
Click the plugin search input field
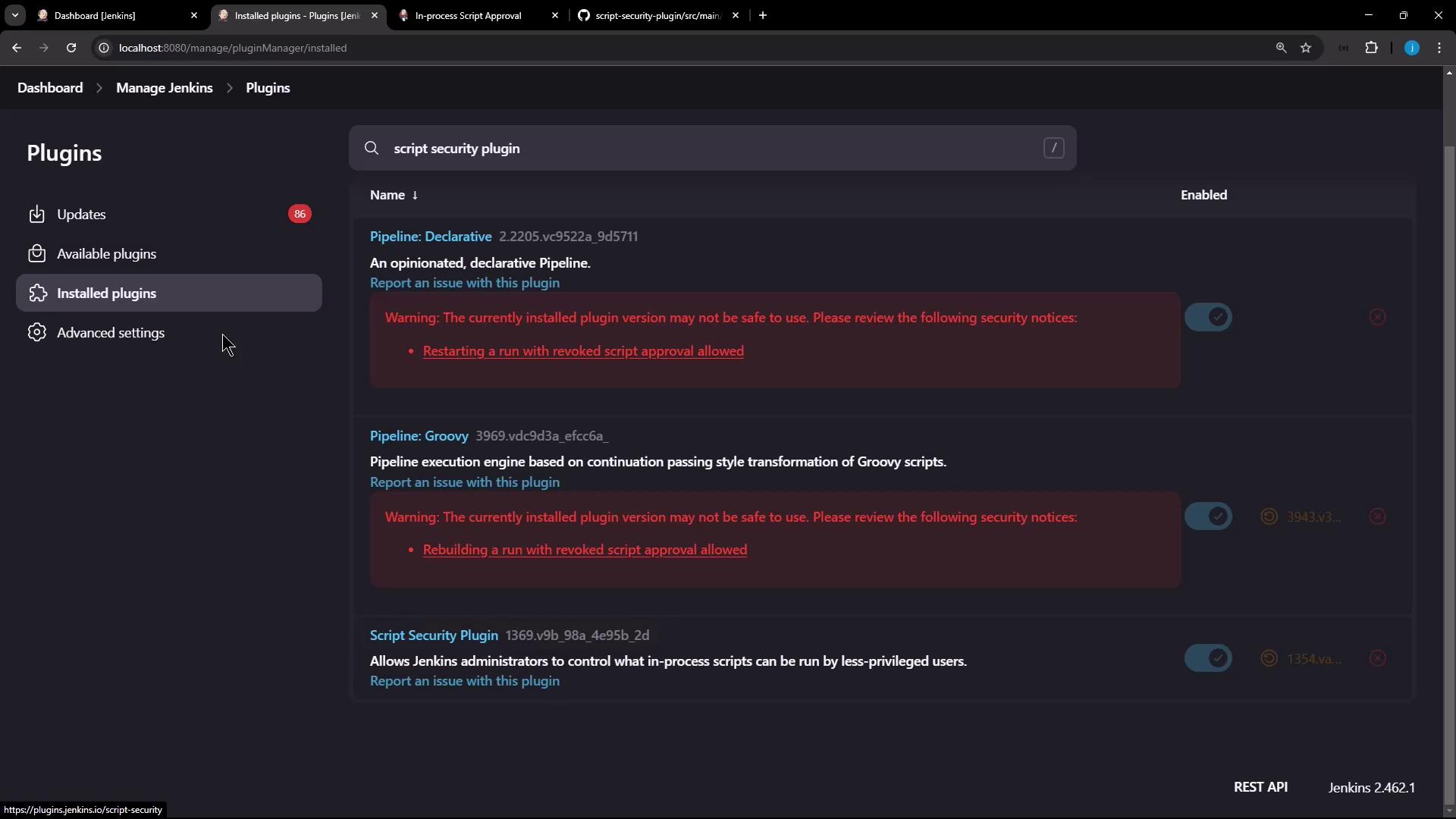pos(711,149)
